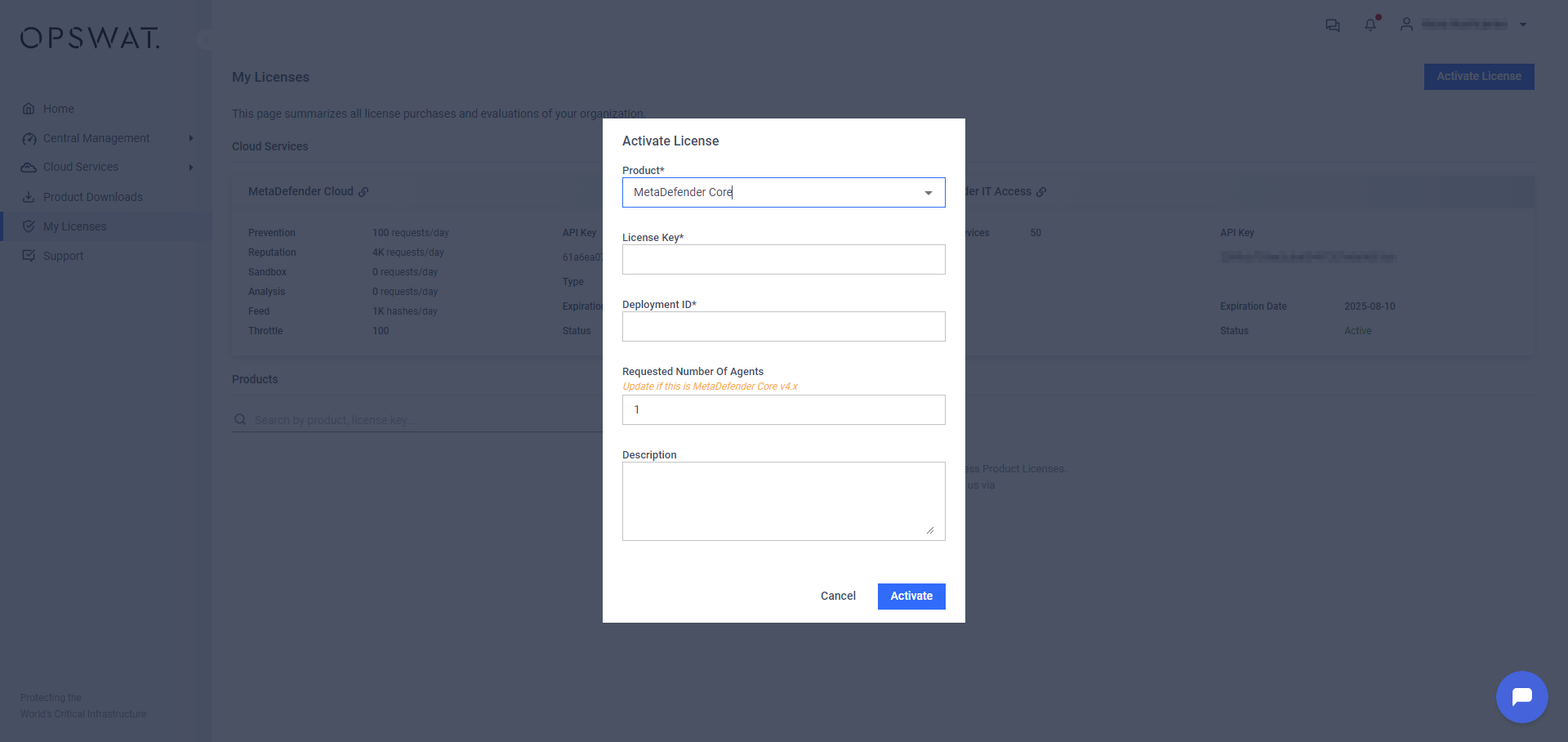The image size is (1568, 742).
Task: Open the user account dropdown arrow
Action: (x=1522, y=25)
